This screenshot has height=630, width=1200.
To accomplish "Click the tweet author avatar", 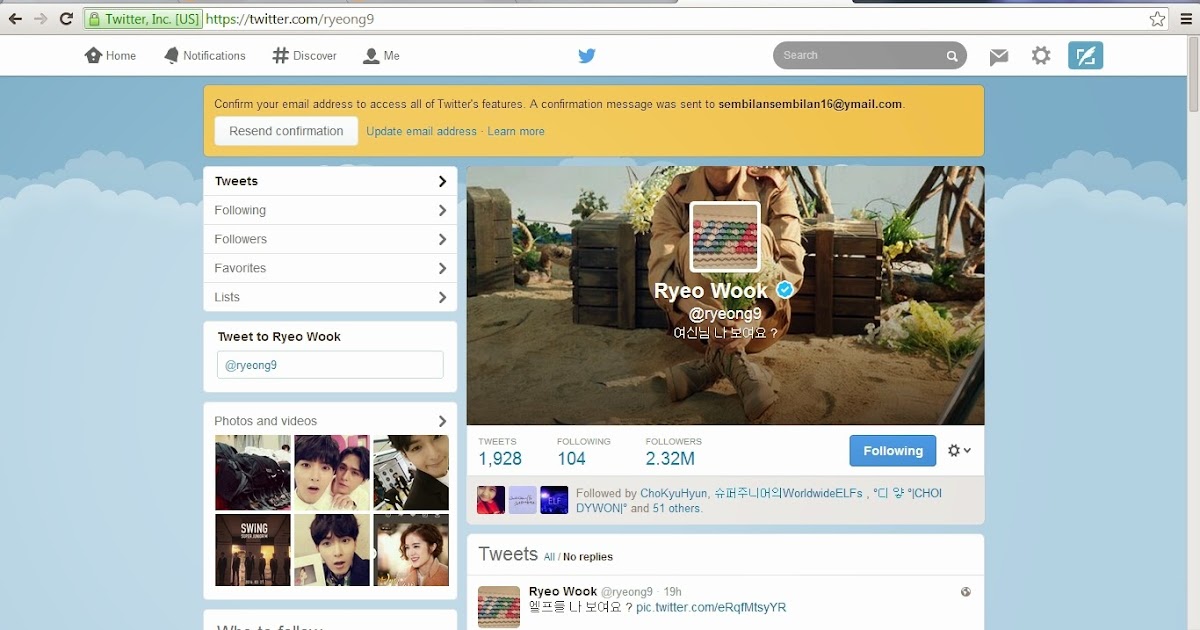I will [499, 607].
